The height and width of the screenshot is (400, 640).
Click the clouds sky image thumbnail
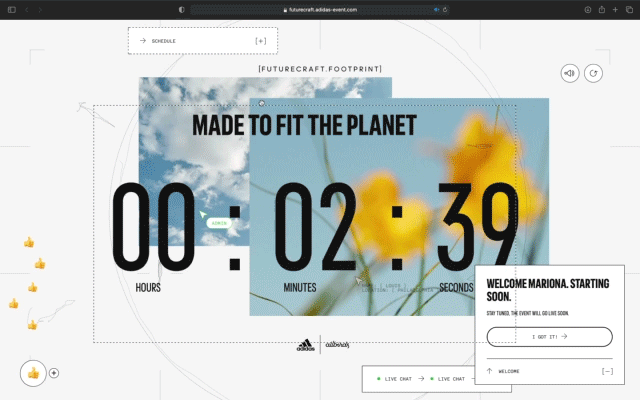(194, 161)
